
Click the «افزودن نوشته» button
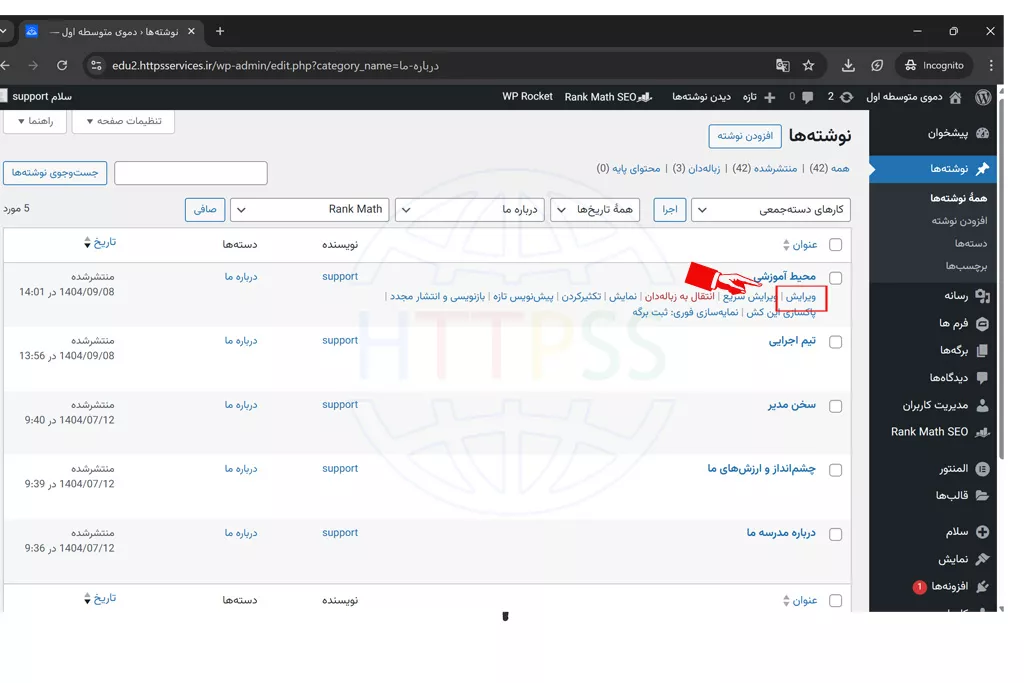click(745, 136)
